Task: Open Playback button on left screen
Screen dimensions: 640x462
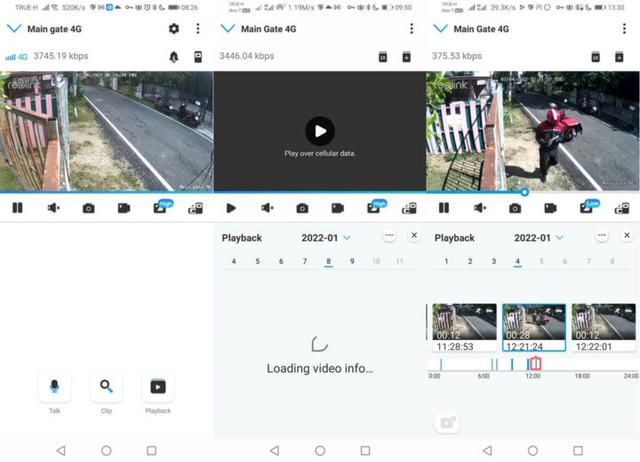Action: 158,386
